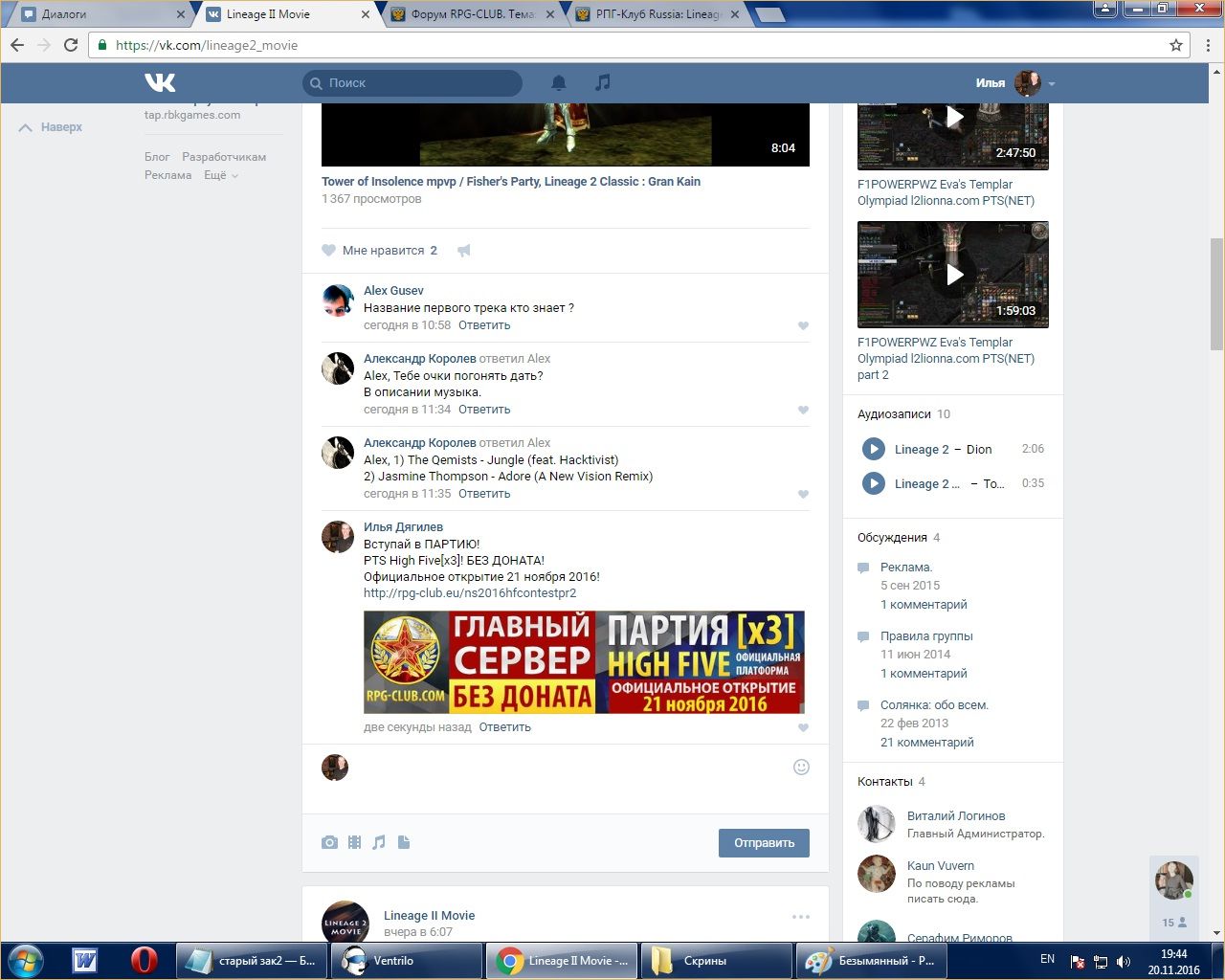Open the post options three-dots menu
The width and height of the screenshot is (1225, 980).
point(801,917)
